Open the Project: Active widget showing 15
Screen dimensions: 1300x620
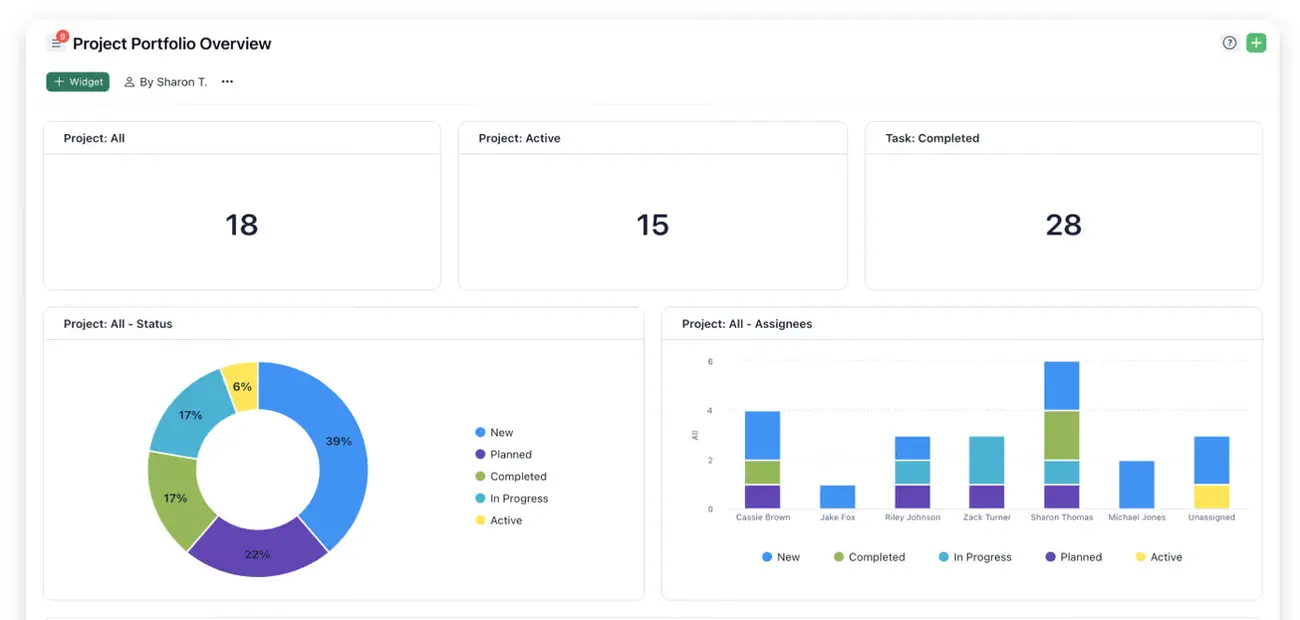click(652, 224)
